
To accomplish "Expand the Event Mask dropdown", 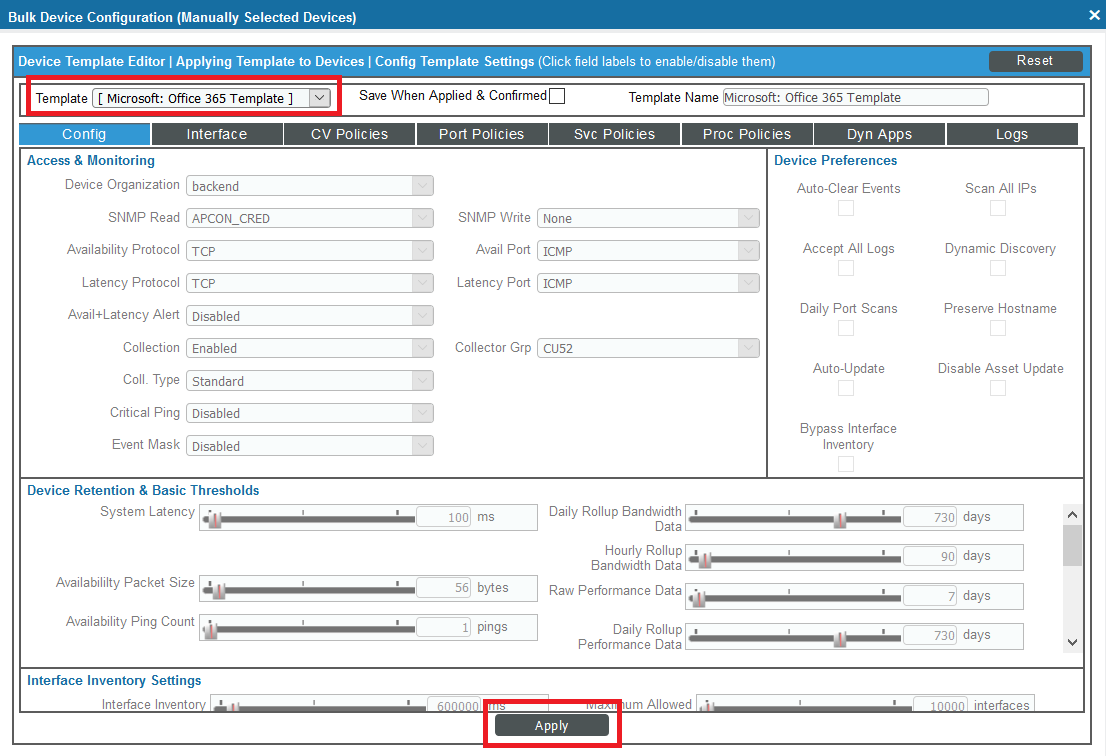I will 310,446.
